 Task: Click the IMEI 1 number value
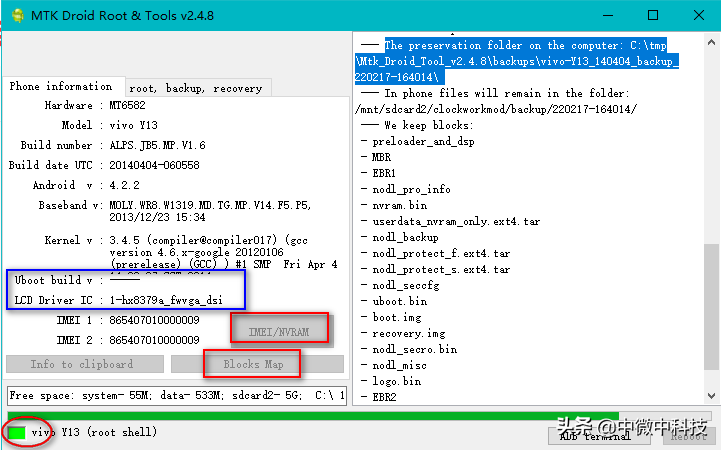click(154, 320)
